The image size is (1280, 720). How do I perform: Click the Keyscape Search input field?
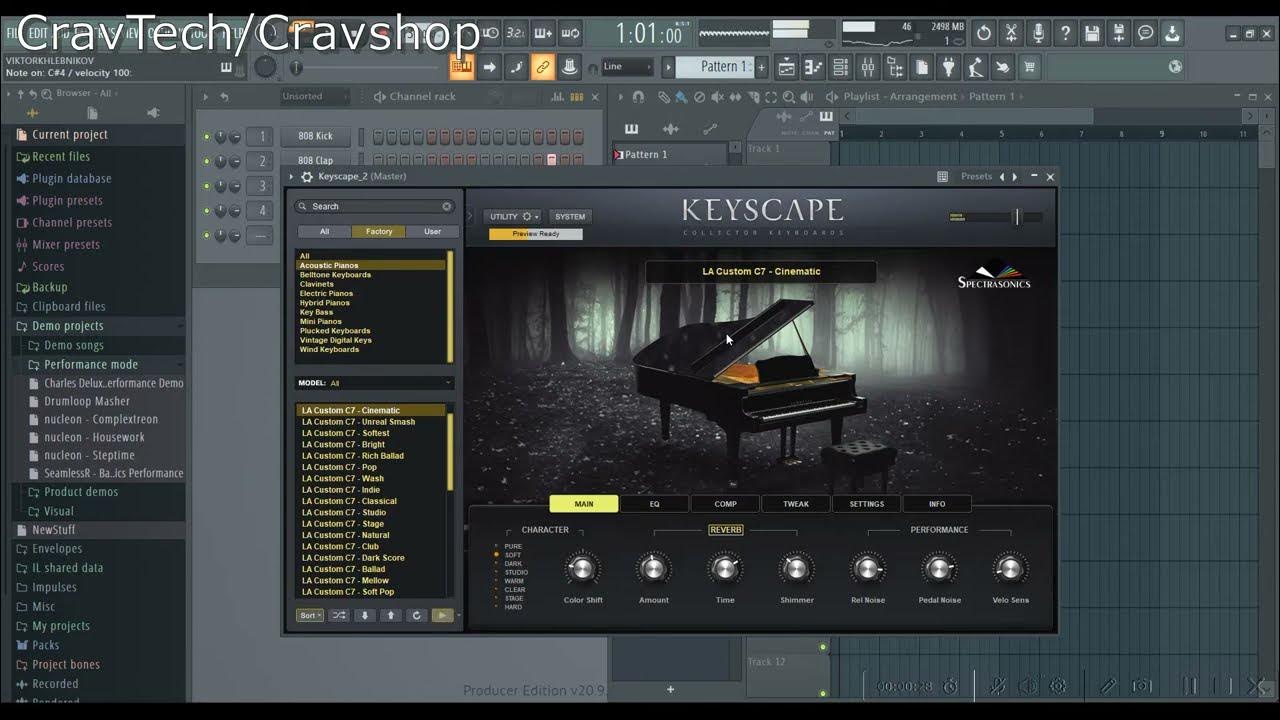[375, 206]
